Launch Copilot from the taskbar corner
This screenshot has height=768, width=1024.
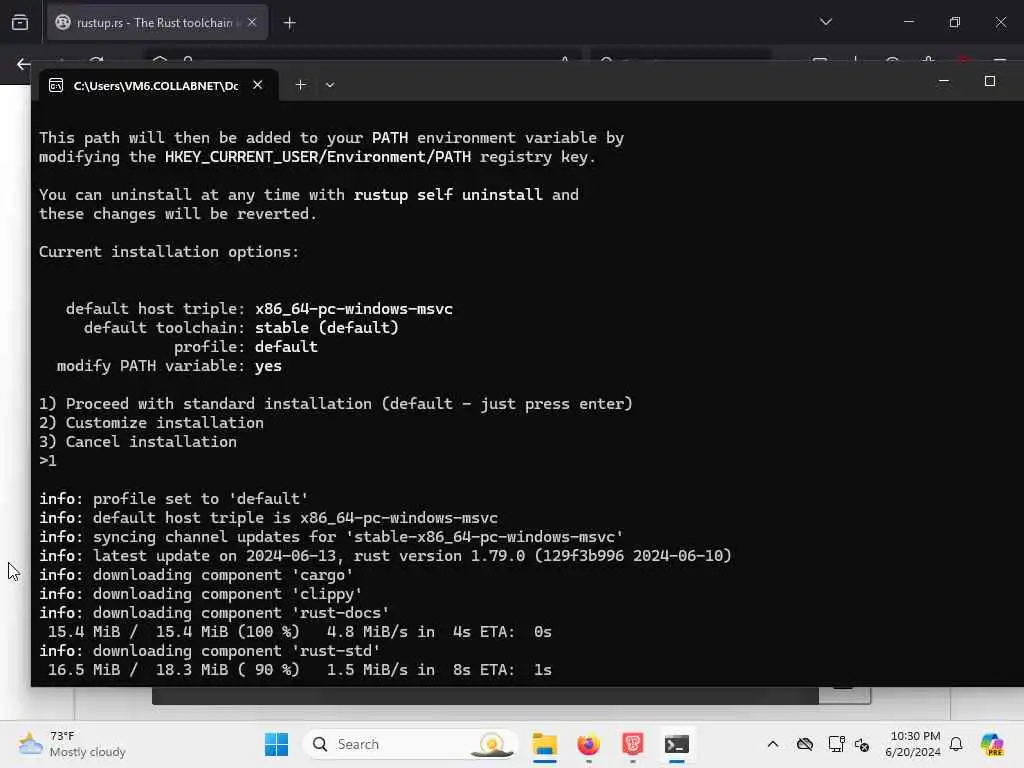992,744
